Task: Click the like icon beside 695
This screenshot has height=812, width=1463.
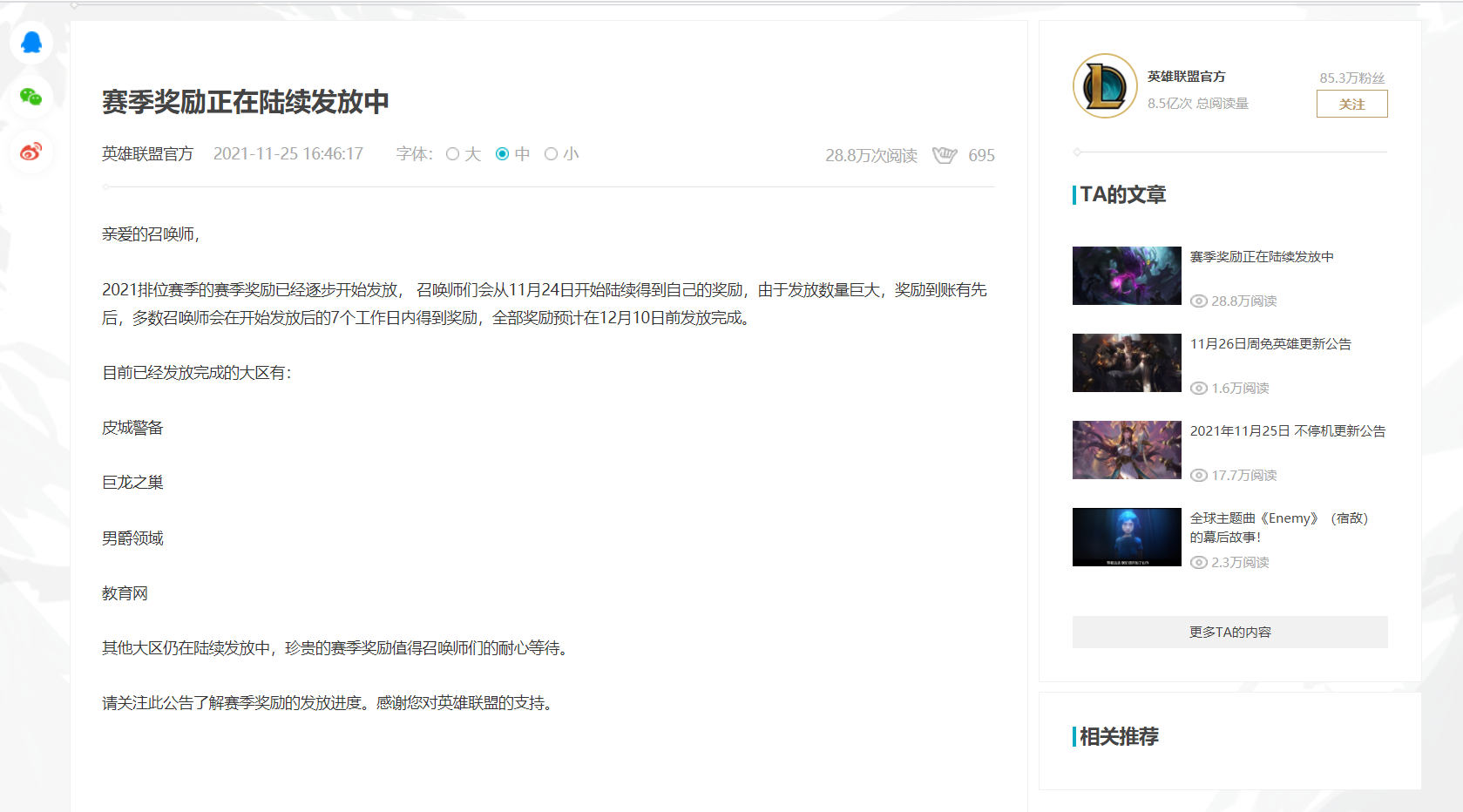Action: 944,155
